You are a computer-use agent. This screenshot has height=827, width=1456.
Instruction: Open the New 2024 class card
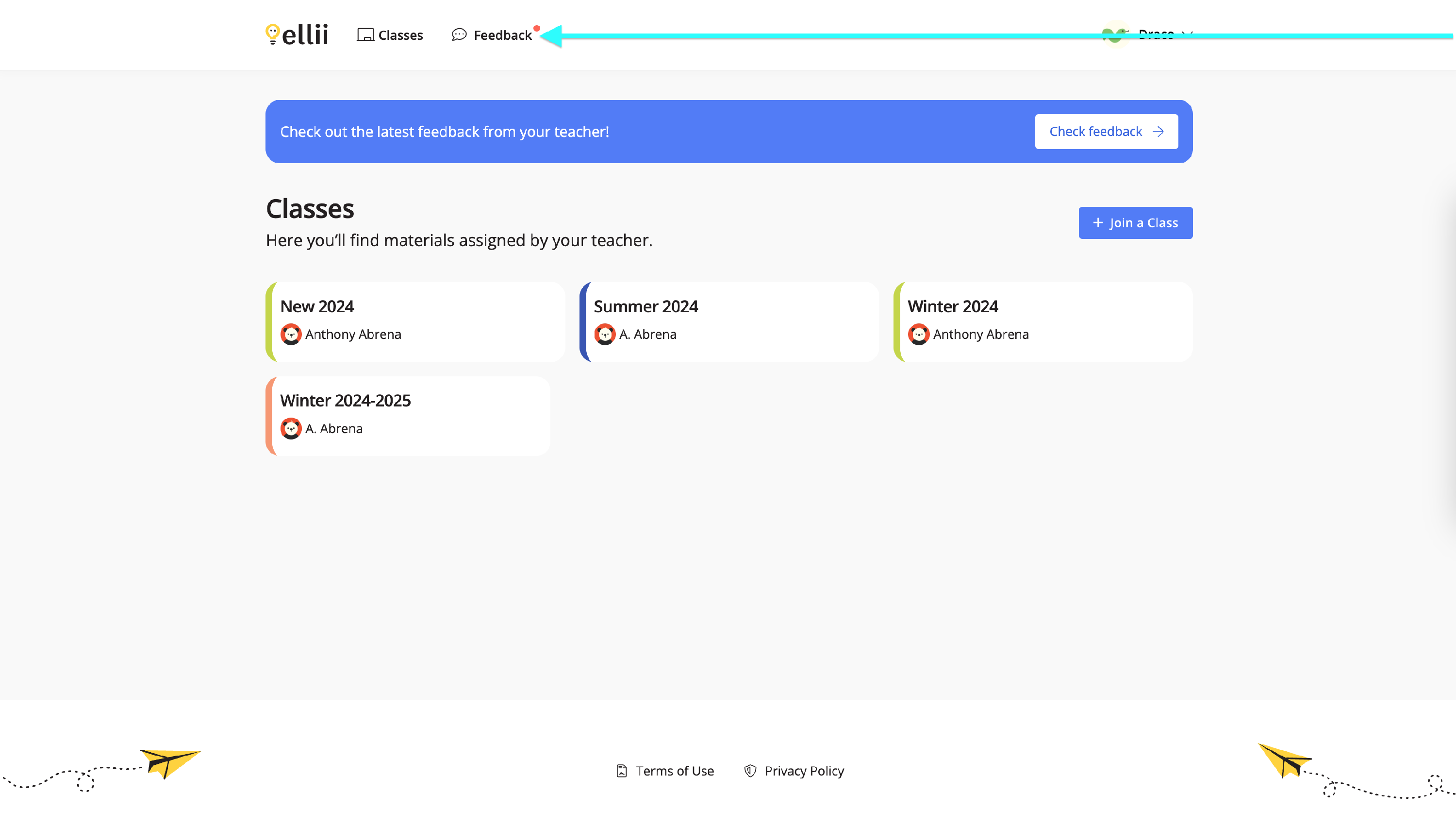pyautogui.click(x=415, y=321)
